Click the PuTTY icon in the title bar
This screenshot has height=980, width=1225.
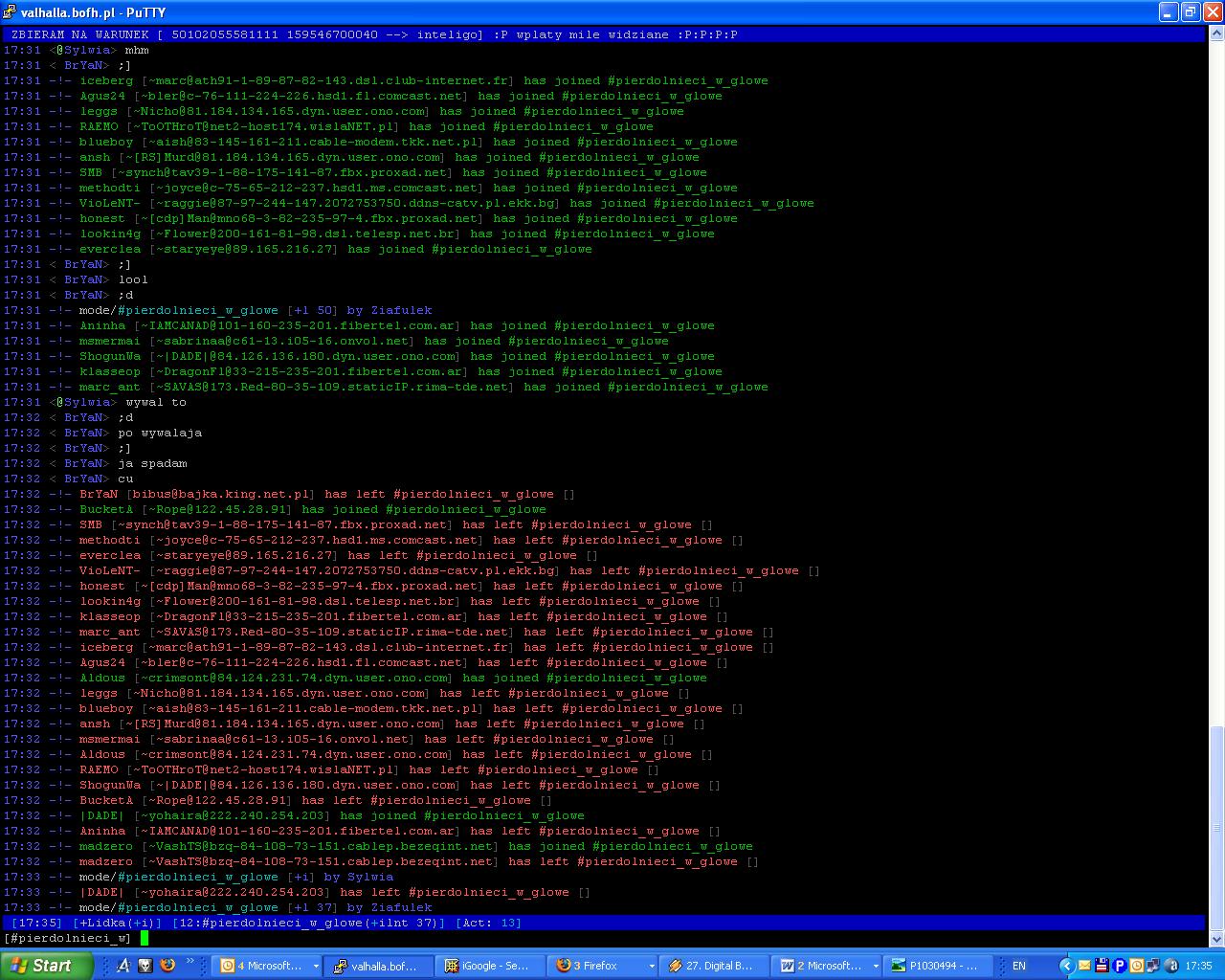11,12
